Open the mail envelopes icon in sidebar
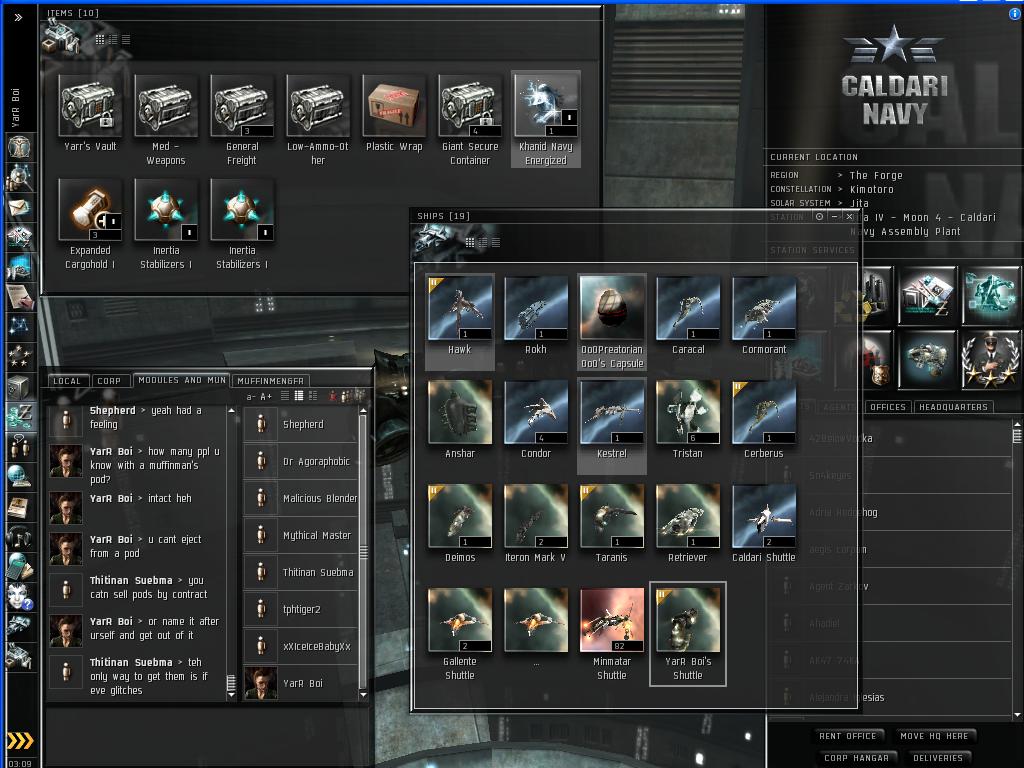This screenshot has height=768, width=1024. tap(20, 207)
